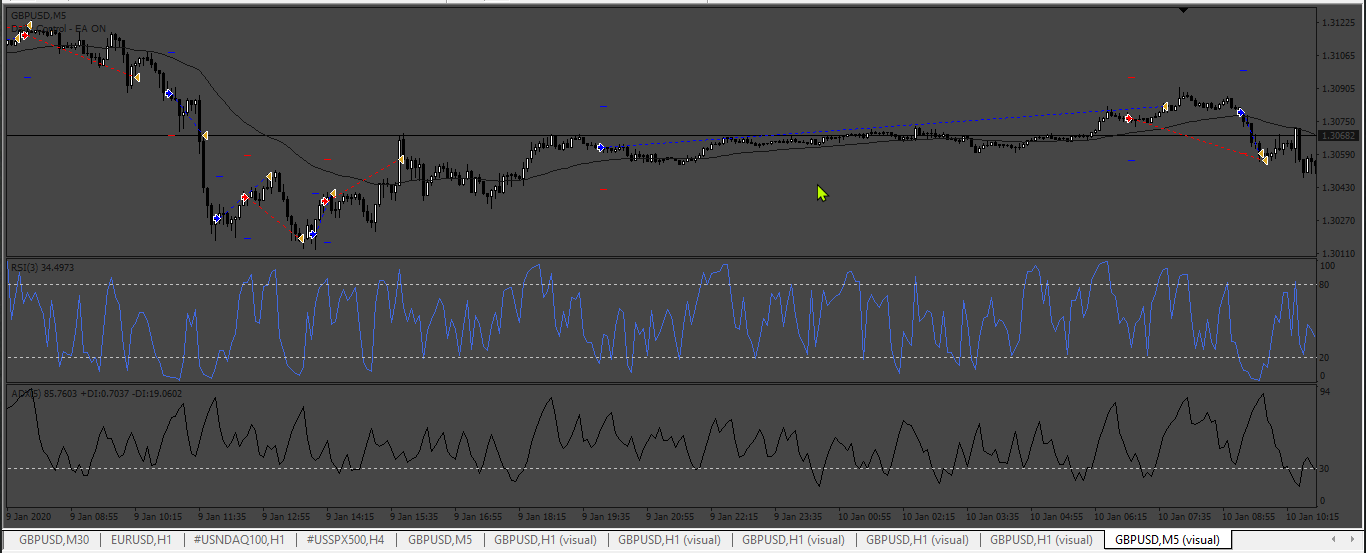Click the '9 Jan 15:35' time axis label
Viewport: 1366px width, 553px height.
pyautogui.click(x=414, y=517)
